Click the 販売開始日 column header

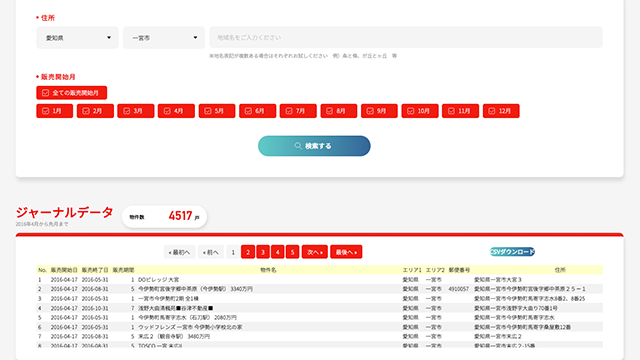click(64, 270)
